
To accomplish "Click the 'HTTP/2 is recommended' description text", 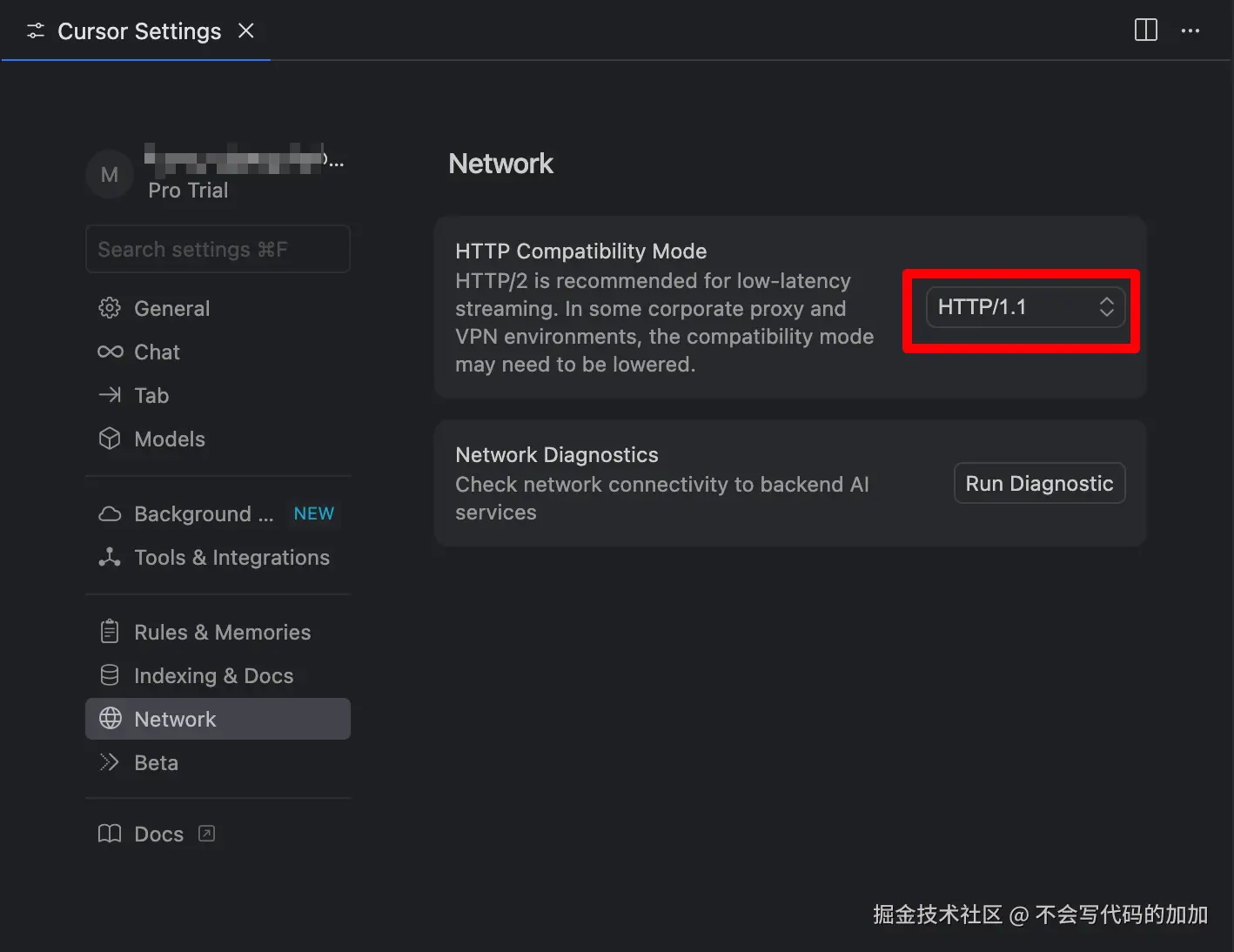I will 664,322.
